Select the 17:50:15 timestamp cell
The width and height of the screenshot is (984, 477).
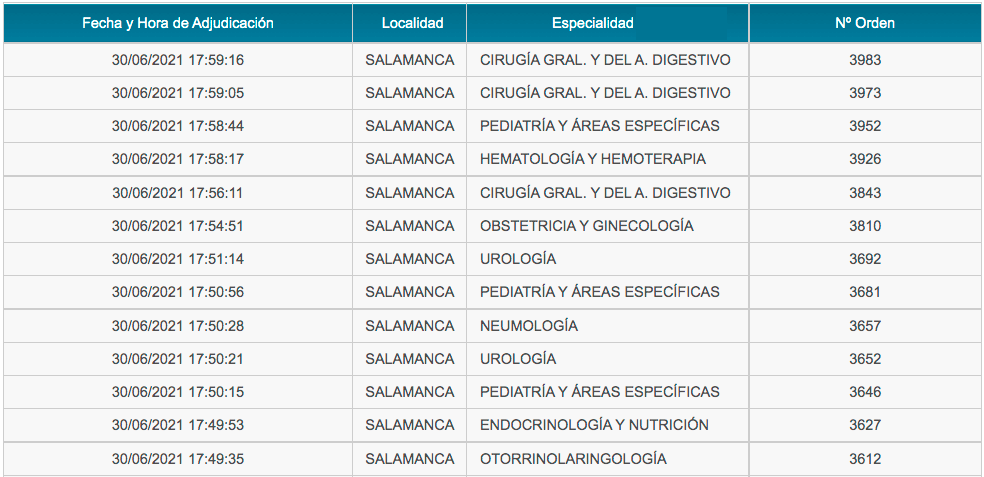pos(178,392)
